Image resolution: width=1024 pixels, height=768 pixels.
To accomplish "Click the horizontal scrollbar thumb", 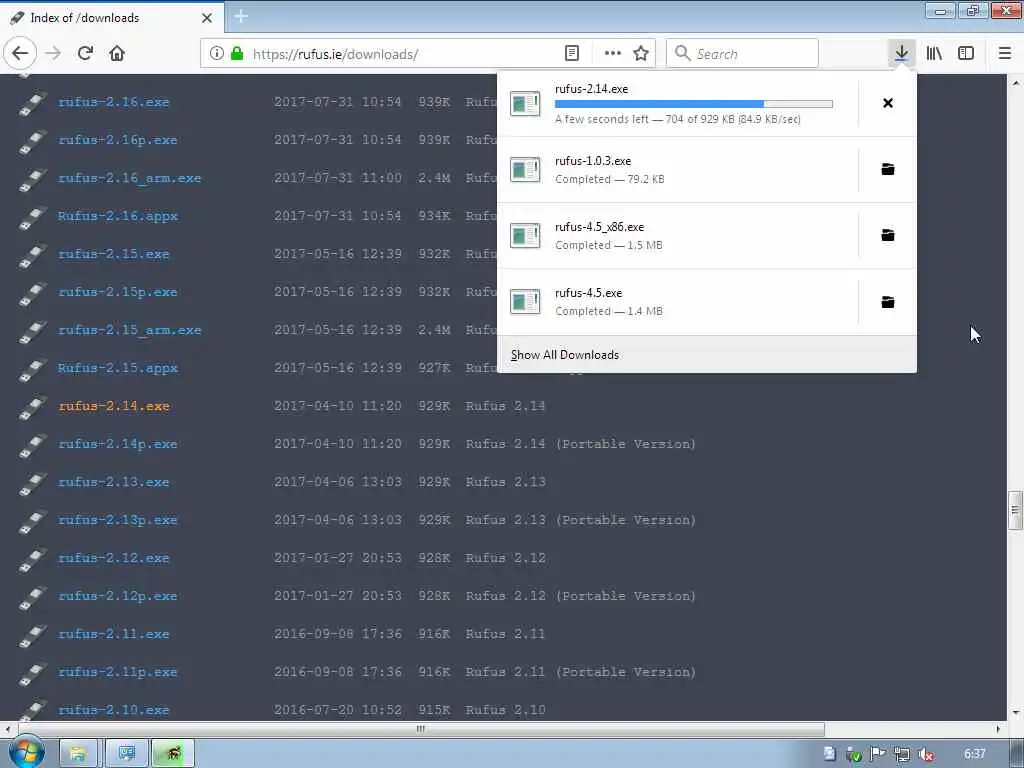I will tap(421, 729).
